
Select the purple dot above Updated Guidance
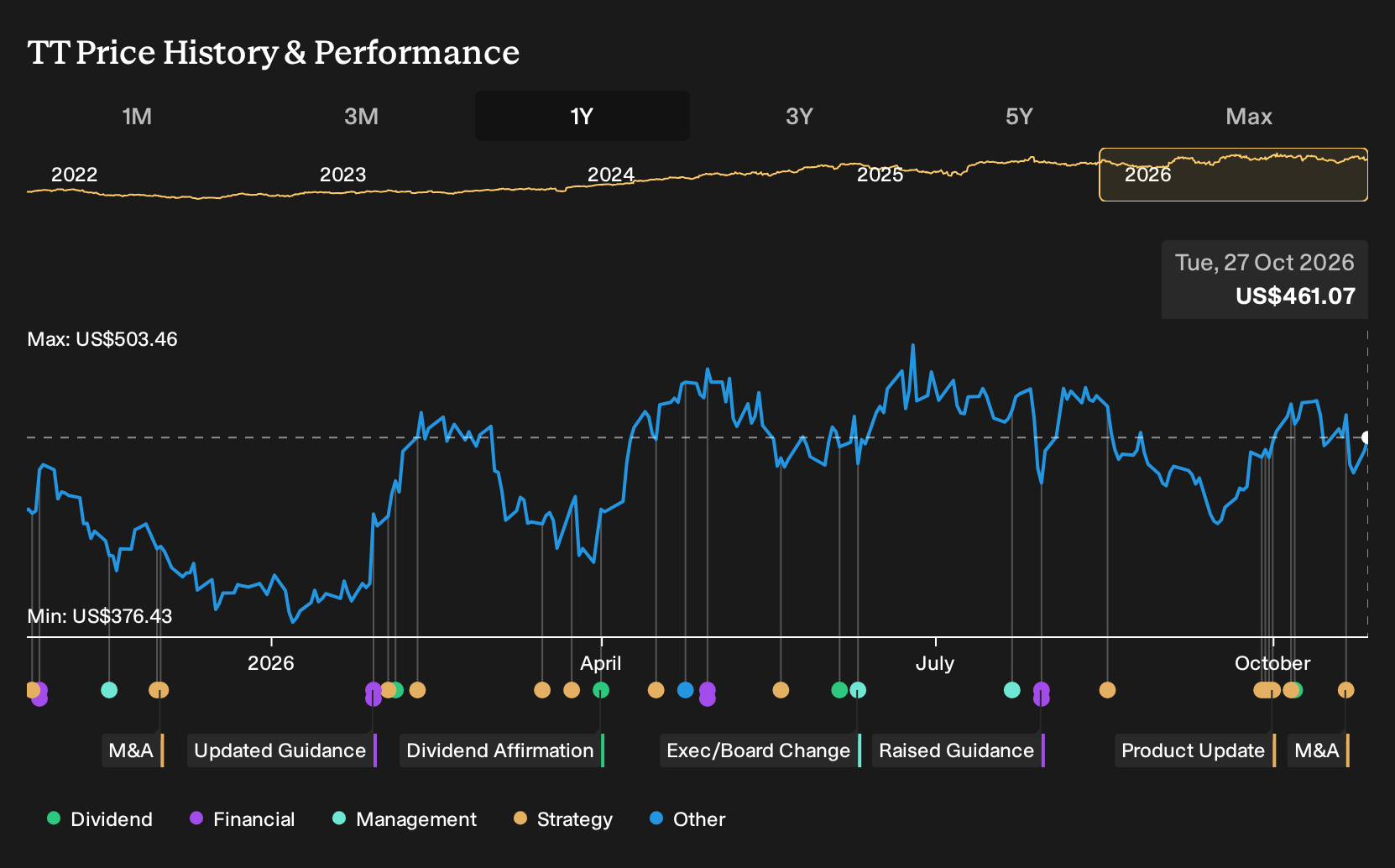point(374,693)
